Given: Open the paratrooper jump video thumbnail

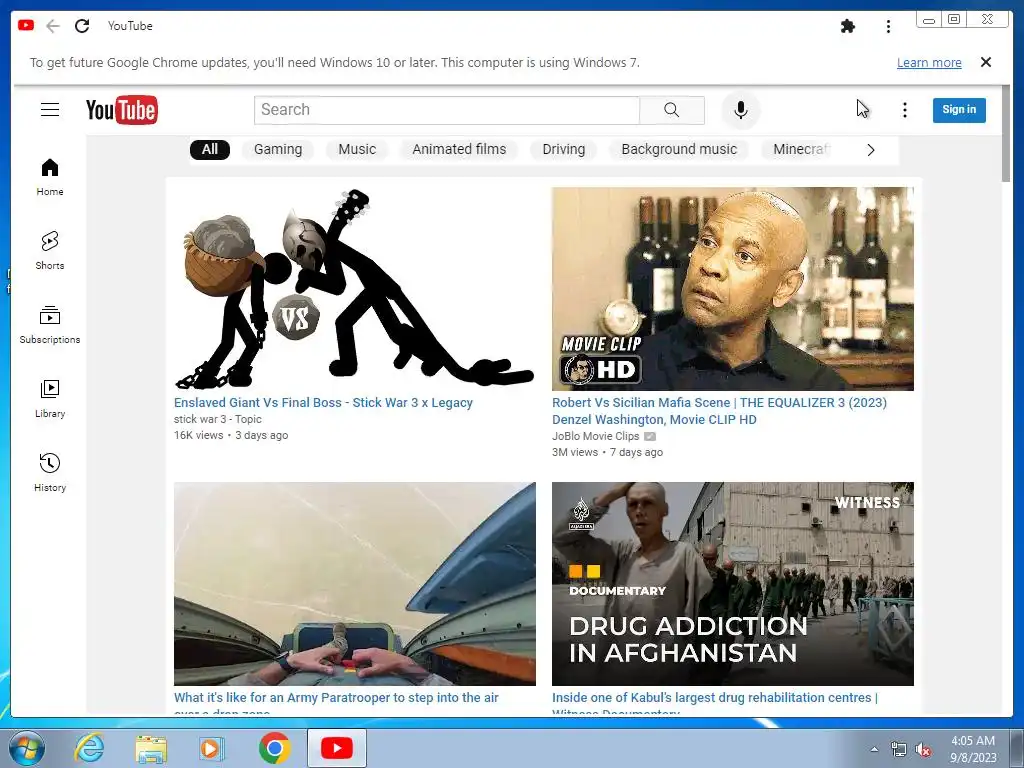Looking at the screenshot, I should [355, 584].
